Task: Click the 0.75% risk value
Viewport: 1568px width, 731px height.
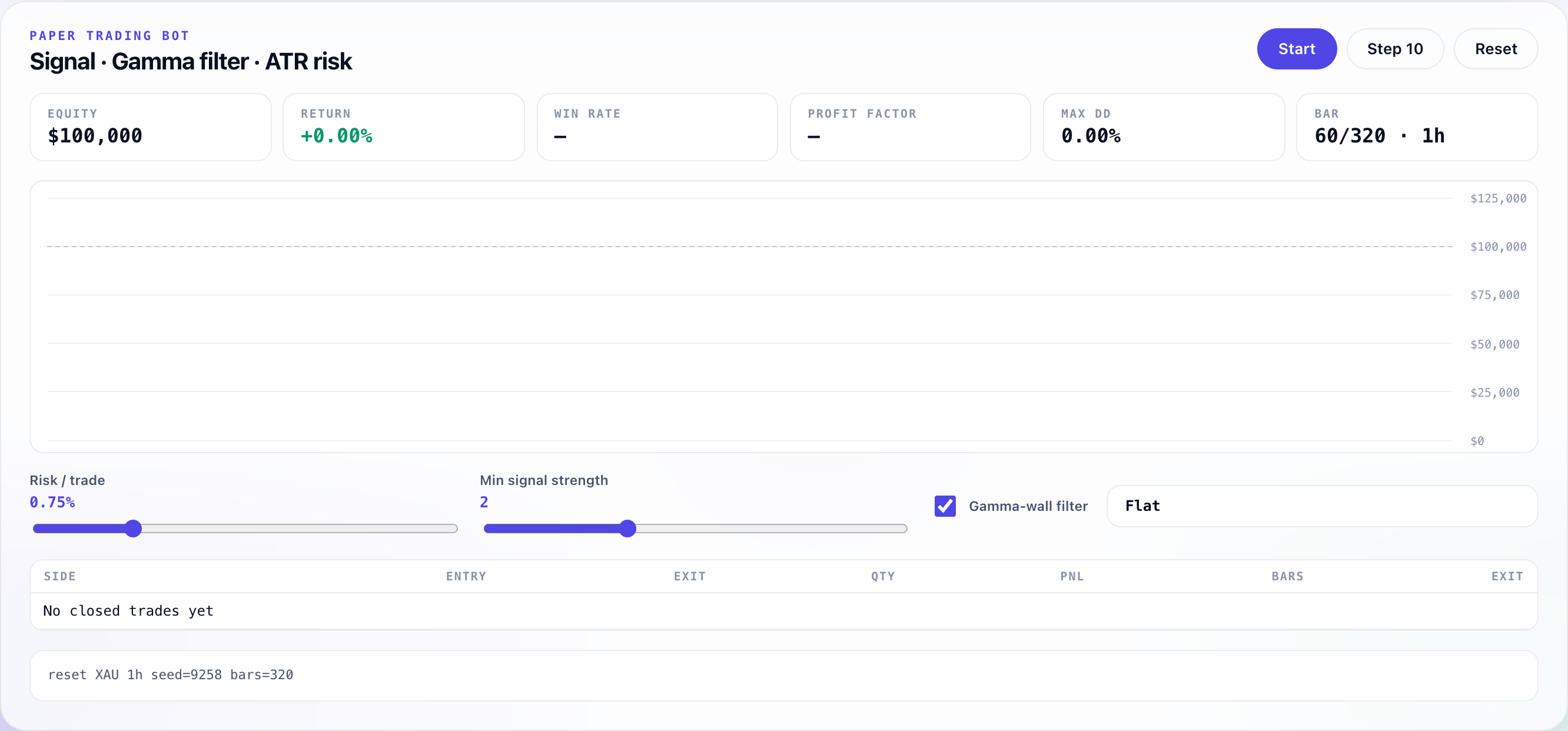Action: click(52, 502)
